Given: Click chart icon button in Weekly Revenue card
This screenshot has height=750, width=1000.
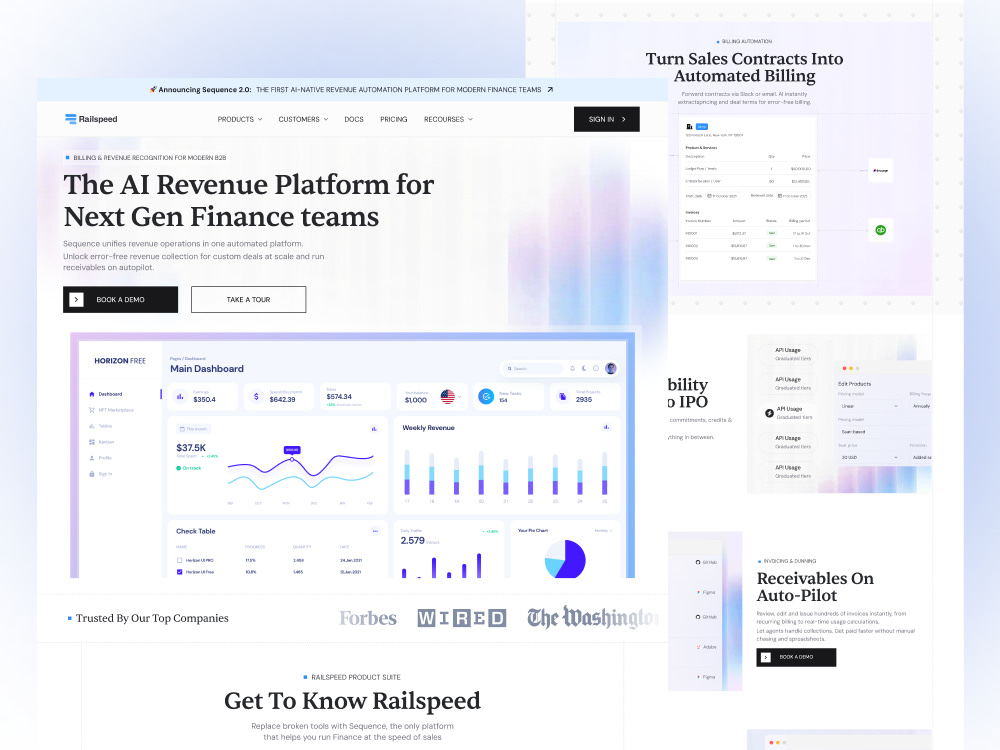Looking at the screenshot, I should coord(607,427).
